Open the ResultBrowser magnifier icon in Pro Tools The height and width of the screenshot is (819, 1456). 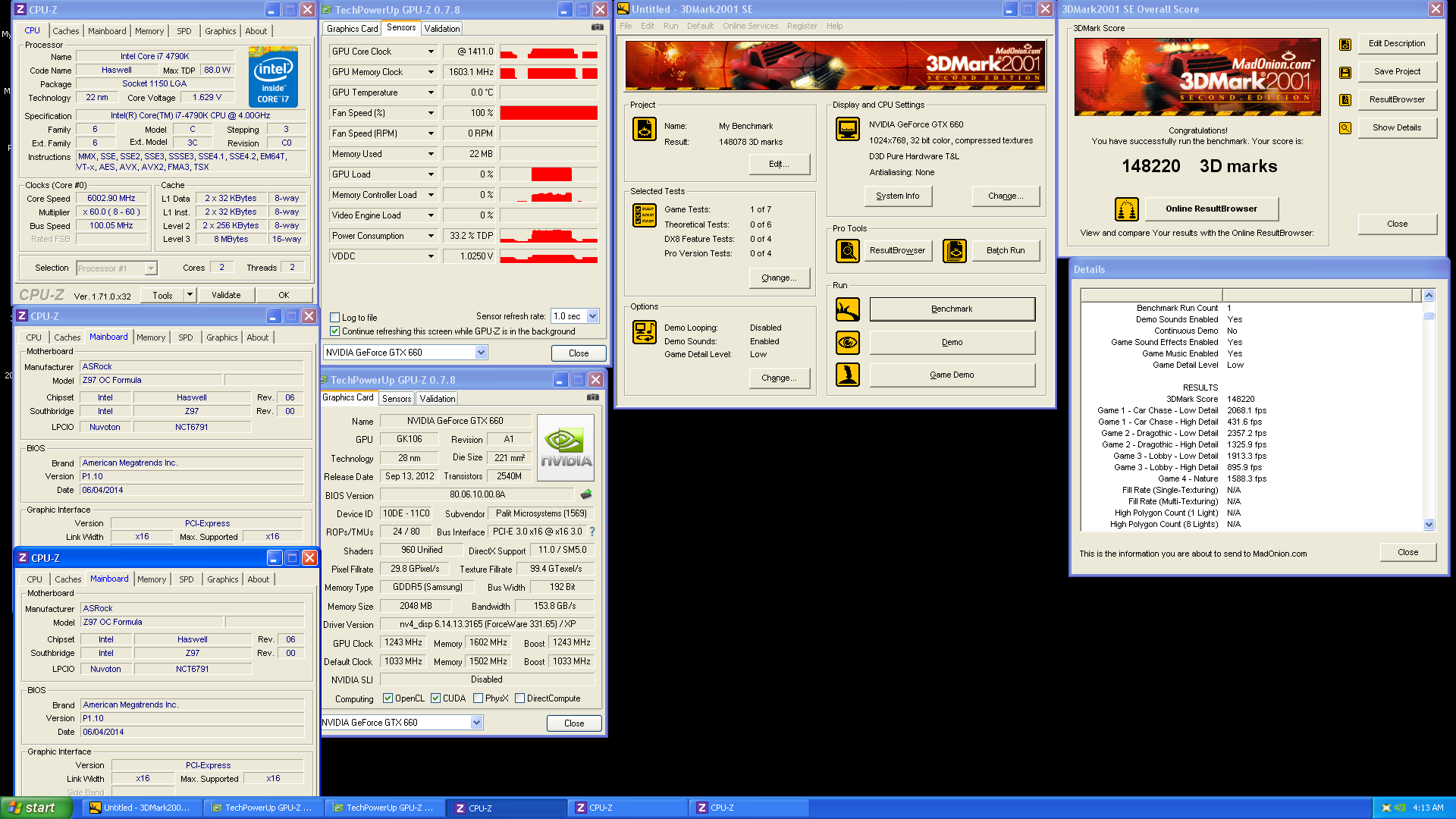[x=847, y=250]
